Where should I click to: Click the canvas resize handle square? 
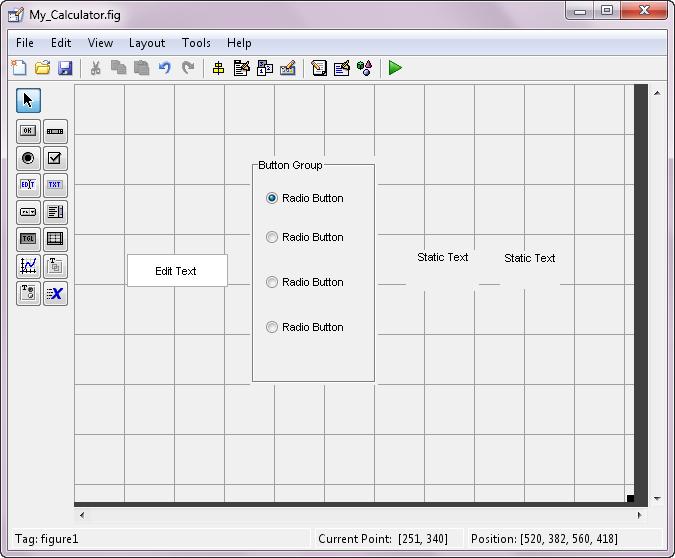tap(630, 499)
